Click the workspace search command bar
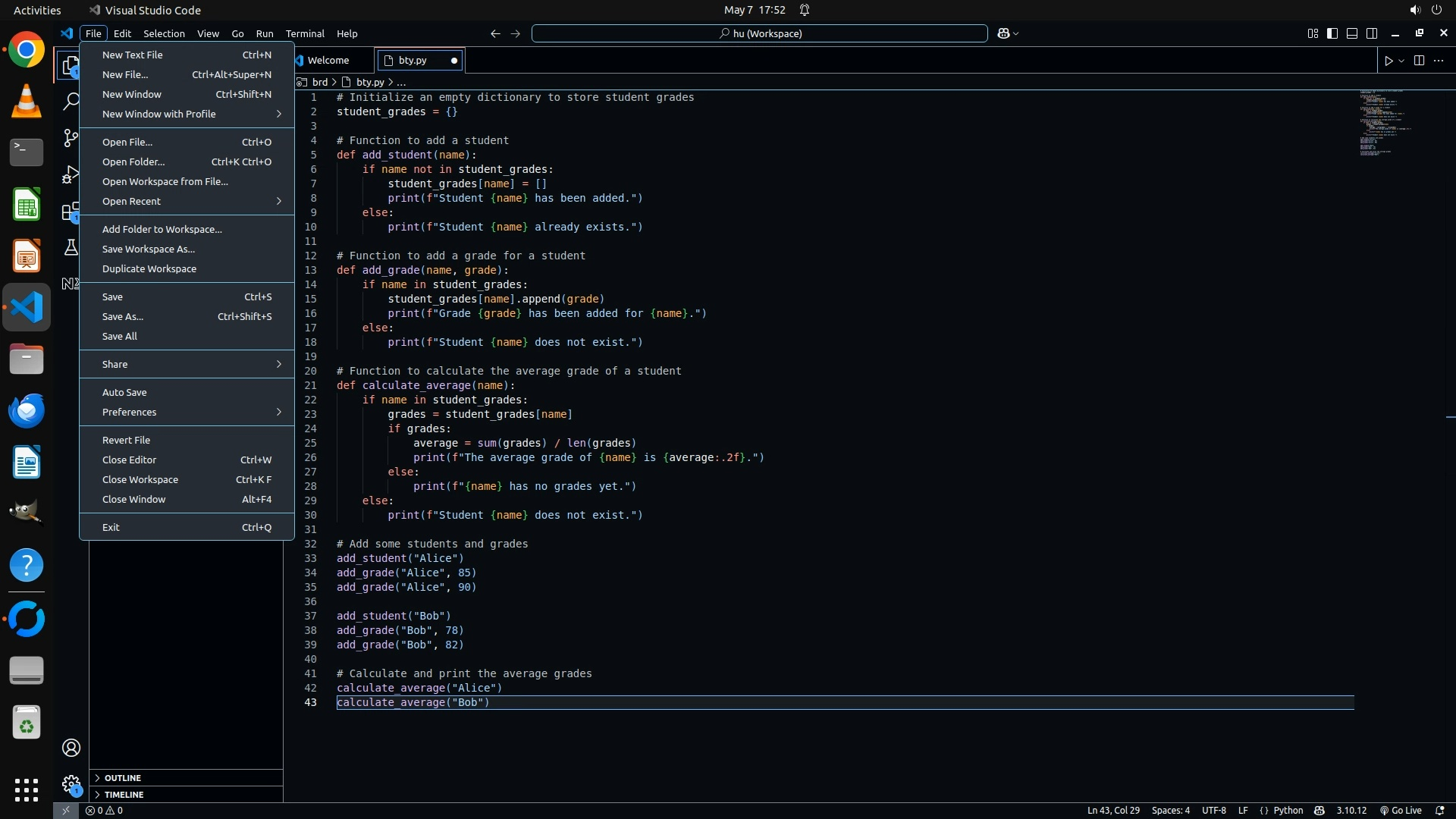Screen dimensions: 1456x819 tap(760, 33)
